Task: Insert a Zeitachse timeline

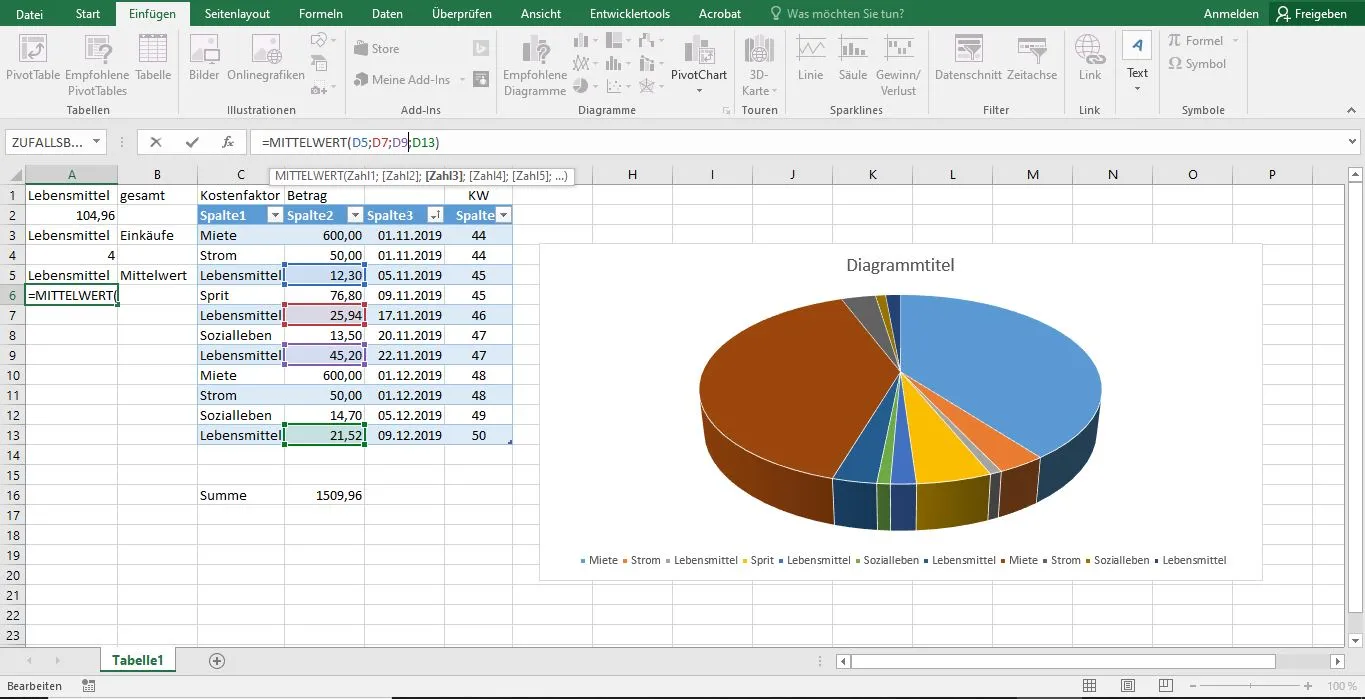Action: pos(1031,62)
